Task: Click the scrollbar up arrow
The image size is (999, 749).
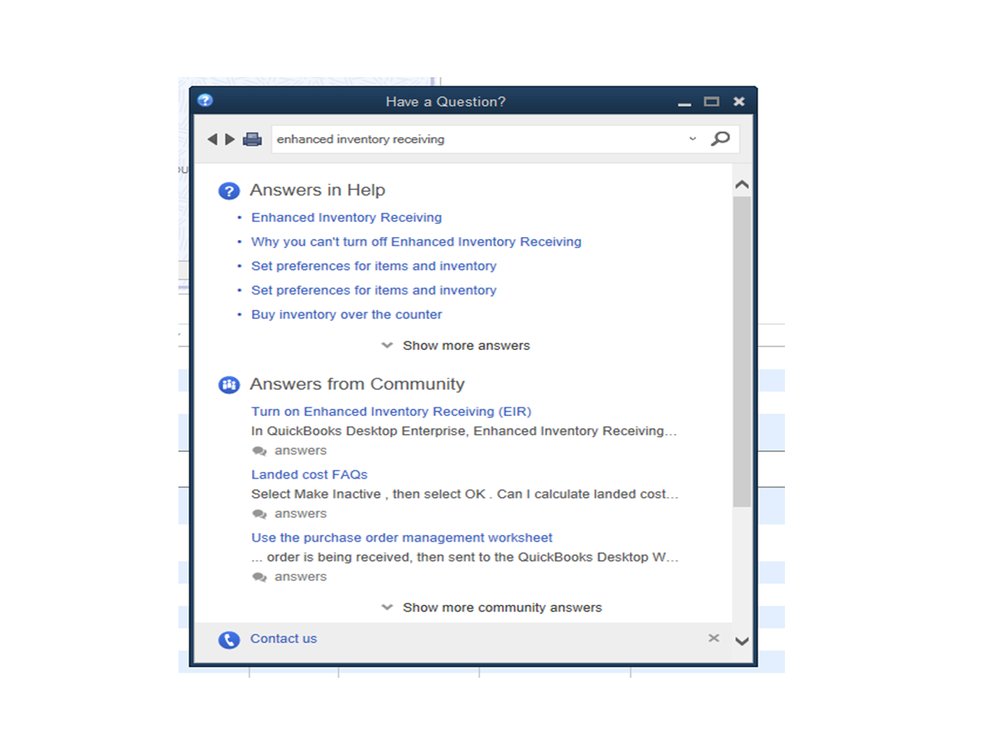Action: tap(742, 185)
